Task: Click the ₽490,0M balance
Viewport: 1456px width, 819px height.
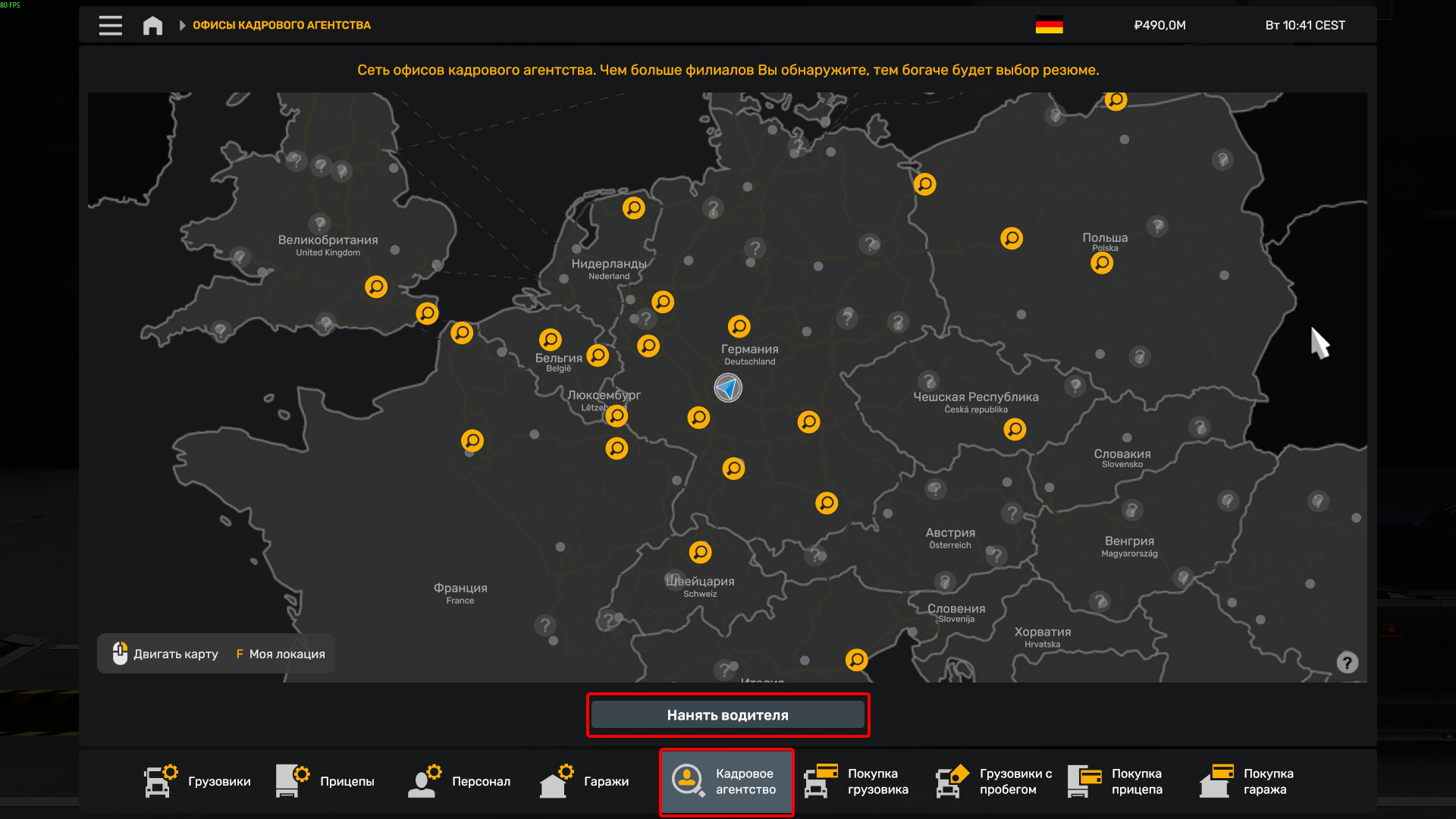Action: [x=1159, y=25]
